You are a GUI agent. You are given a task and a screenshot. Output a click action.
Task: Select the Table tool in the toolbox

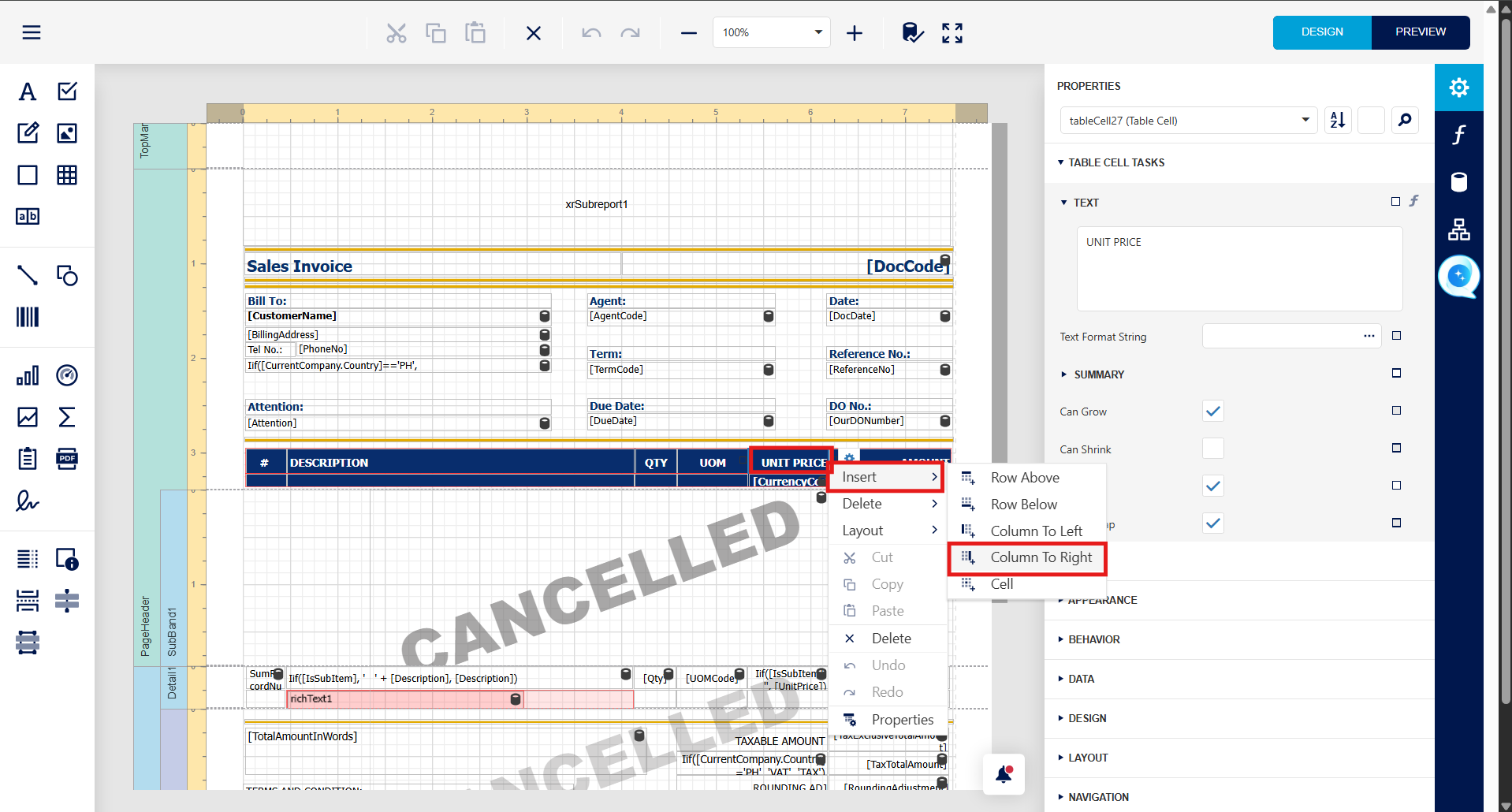tap(67, 175)
